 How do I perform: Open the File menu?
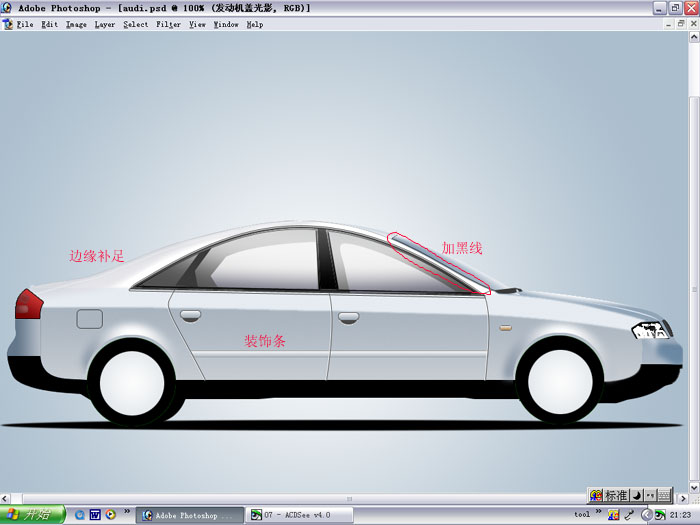pos(25,24)
